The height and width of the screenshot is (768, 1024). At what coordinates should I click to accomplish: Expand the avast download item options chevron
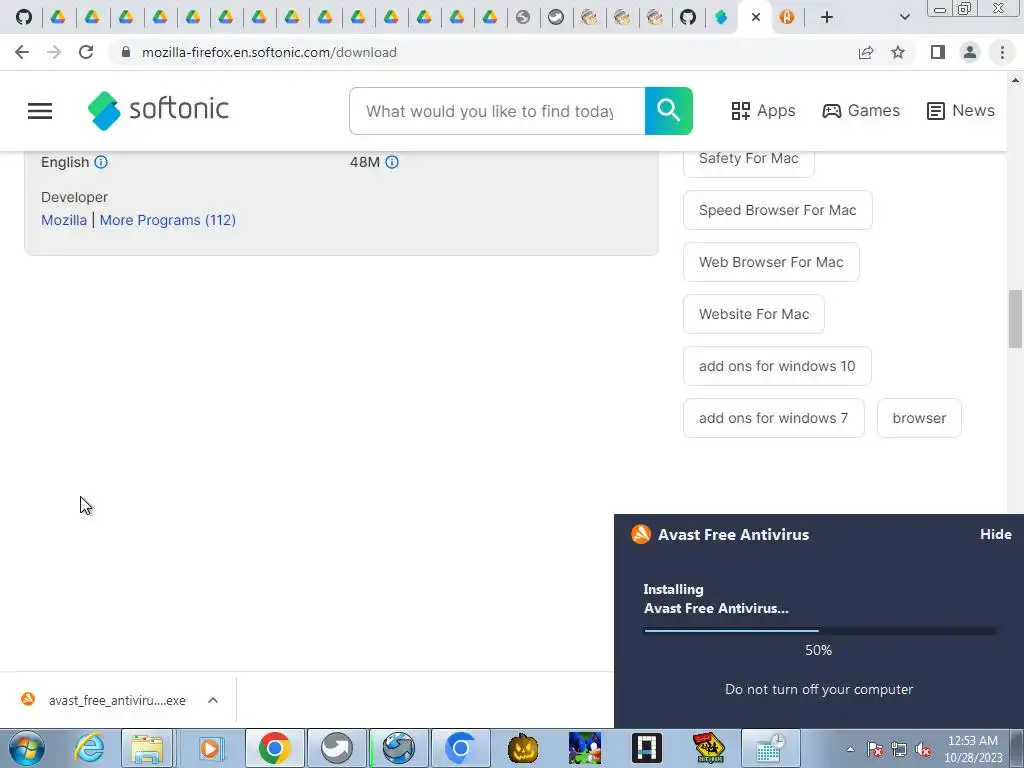pyautogui.click(x=213, y=700)
